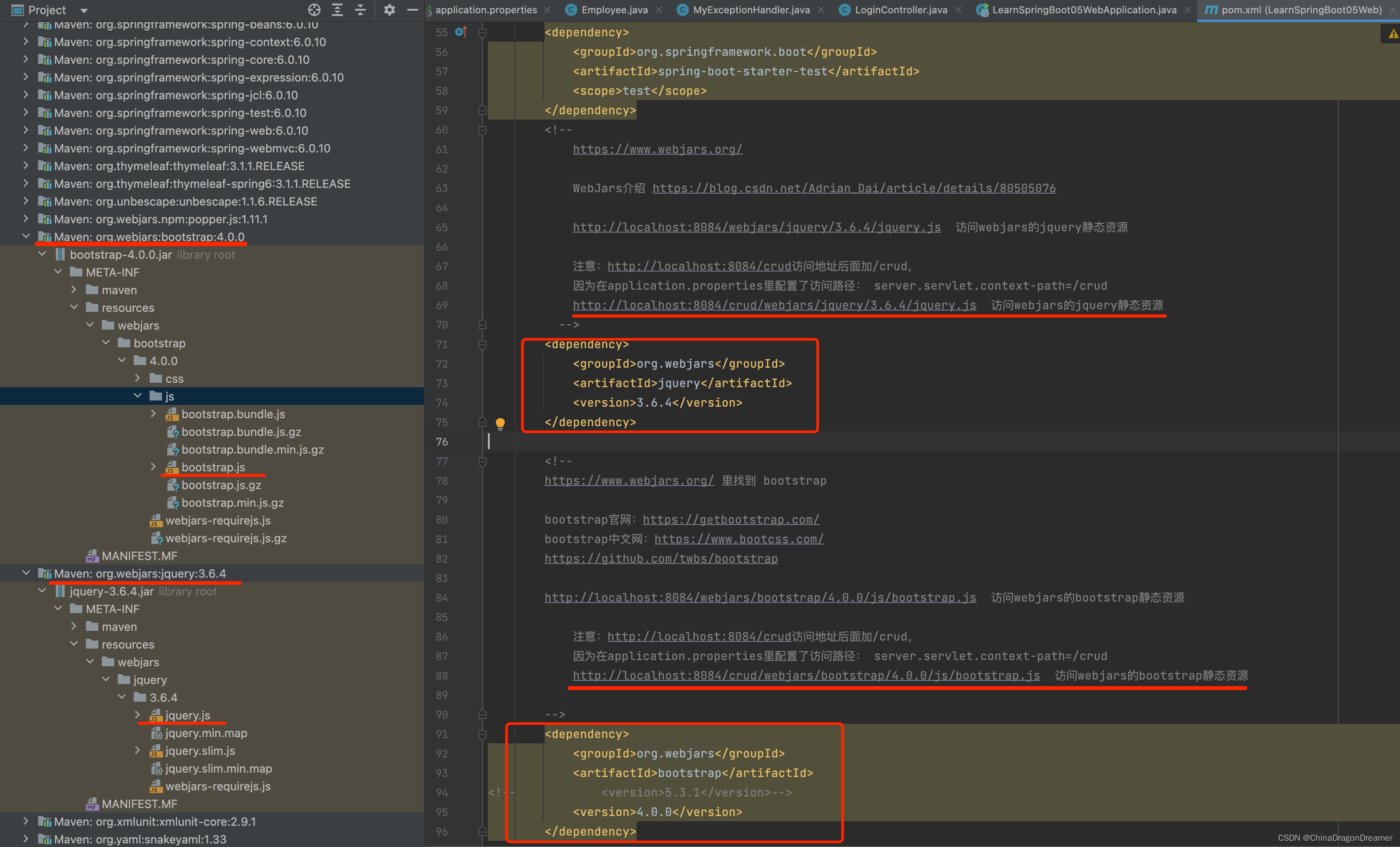Image resolution: width=1400 pixels, height=847 pixels.
Task: Select jquery.min.map file
Action: click(x=206, y=733)
